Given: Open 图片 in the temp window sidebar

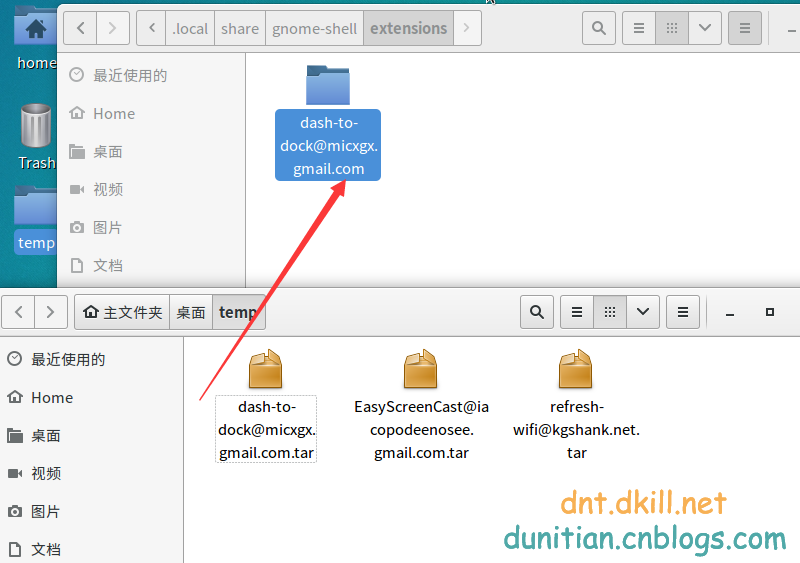Looking at the screenshot, I should coord(92,511).
